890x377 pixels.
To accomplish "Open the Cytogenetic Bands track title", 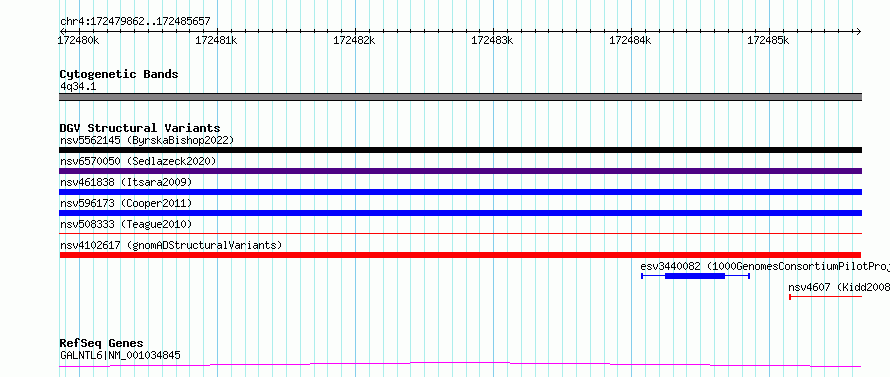I will [x=119, y=74].
